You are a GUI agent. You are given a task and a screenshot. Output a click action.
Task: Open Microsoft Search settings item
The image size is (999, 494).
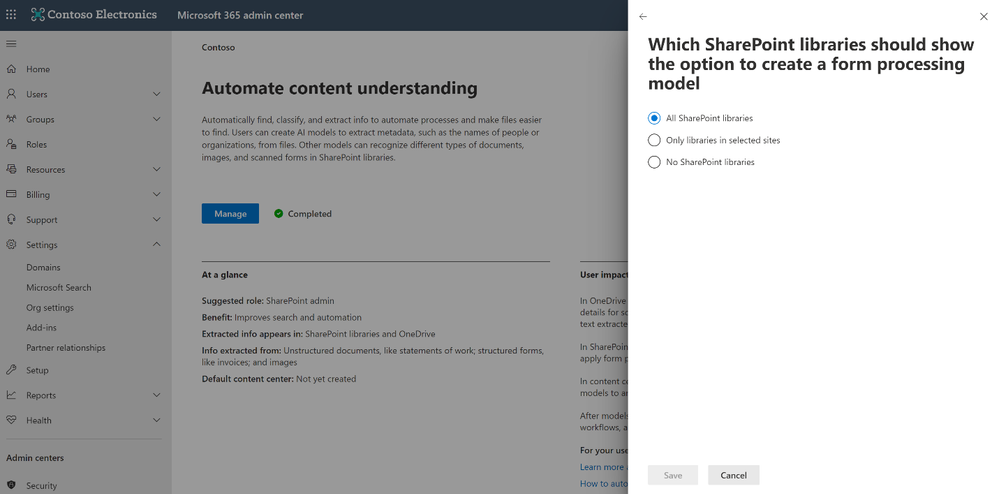(x=59, y=288)
